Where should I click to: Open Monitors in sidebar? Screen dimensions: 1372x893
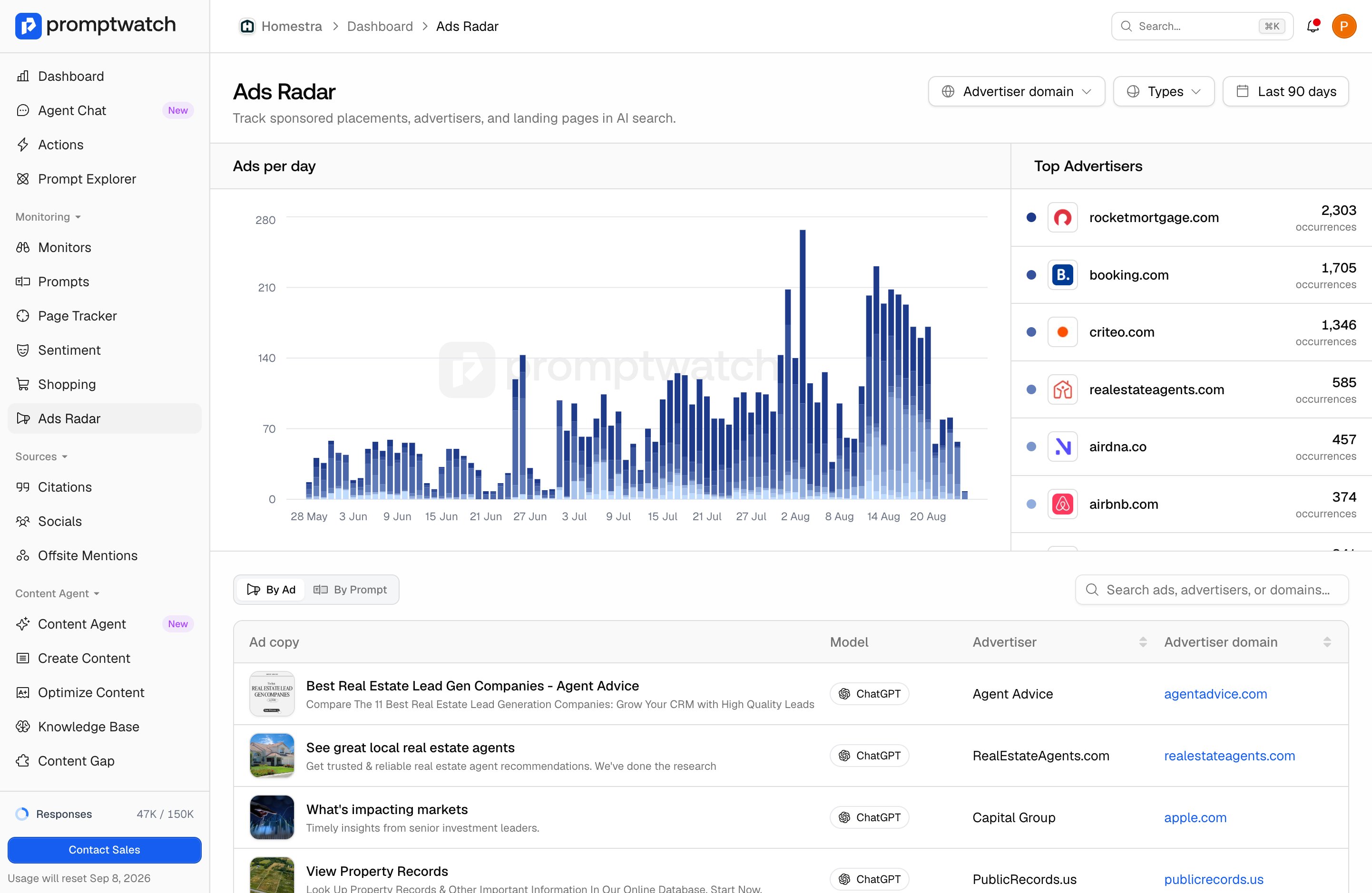pos(104,247)
